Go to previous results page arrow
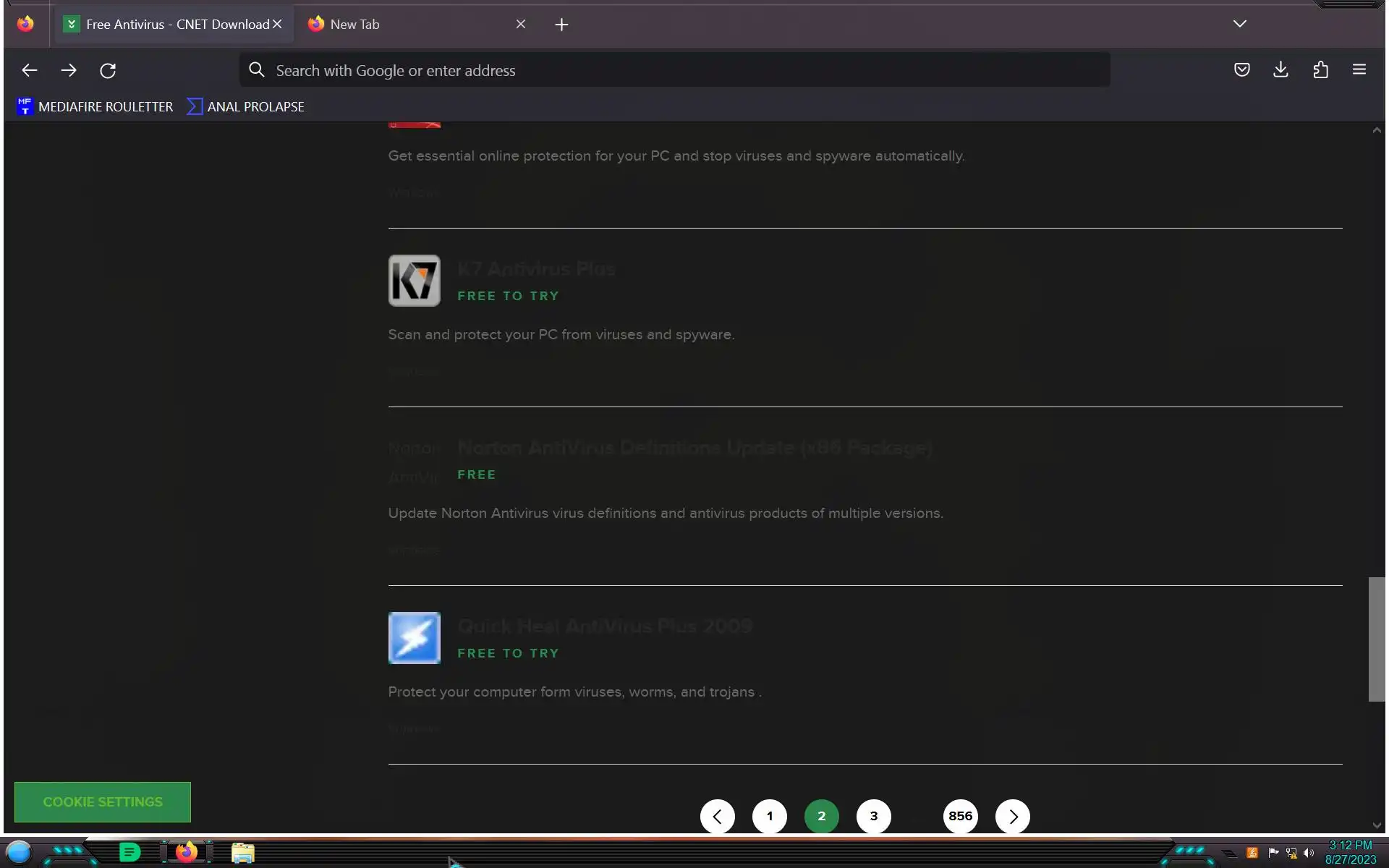This screenshot has height=868, width=1389. (x=717, y=816)
